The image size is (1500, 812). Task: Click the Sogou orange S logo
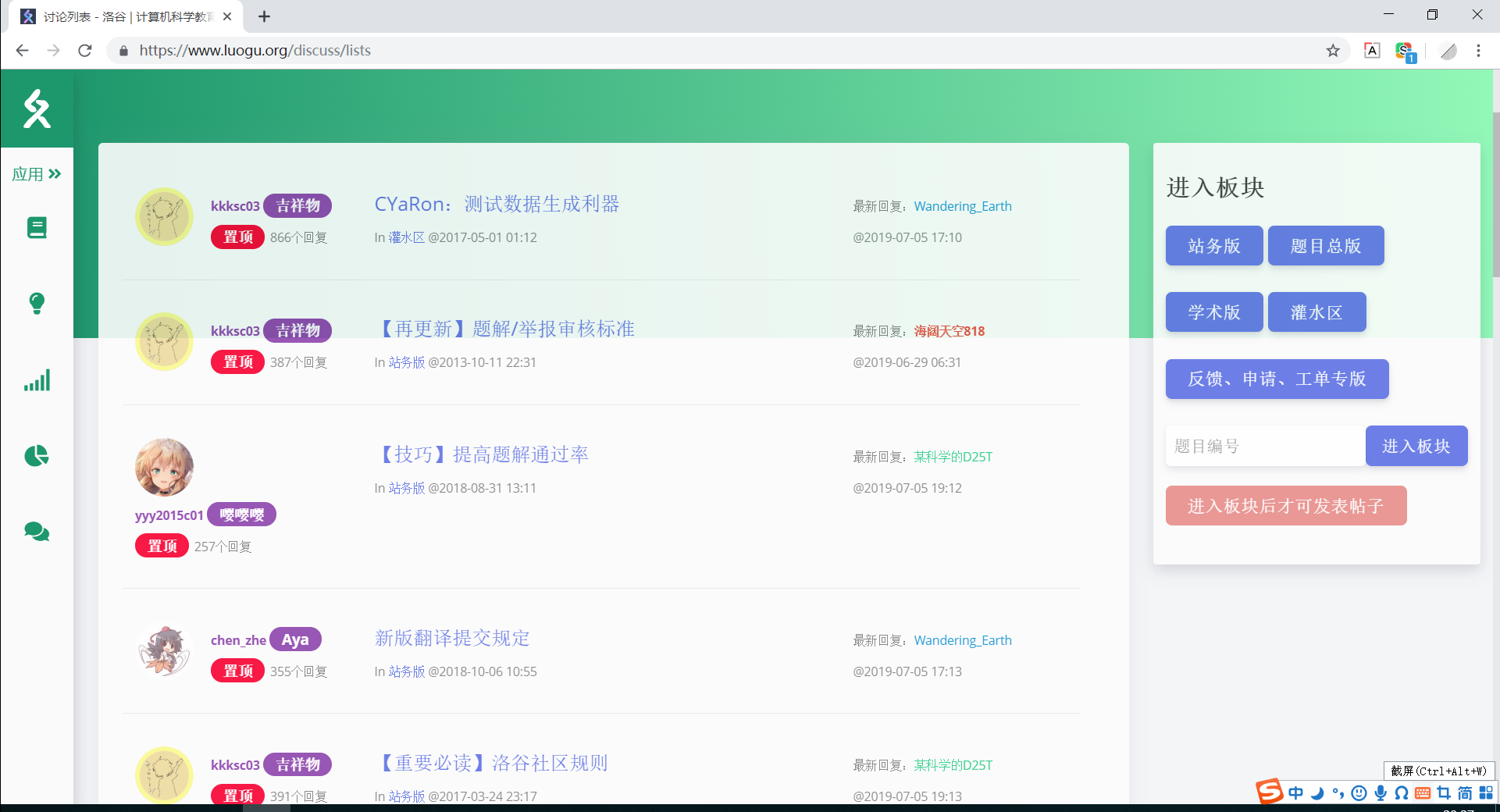1269,791
